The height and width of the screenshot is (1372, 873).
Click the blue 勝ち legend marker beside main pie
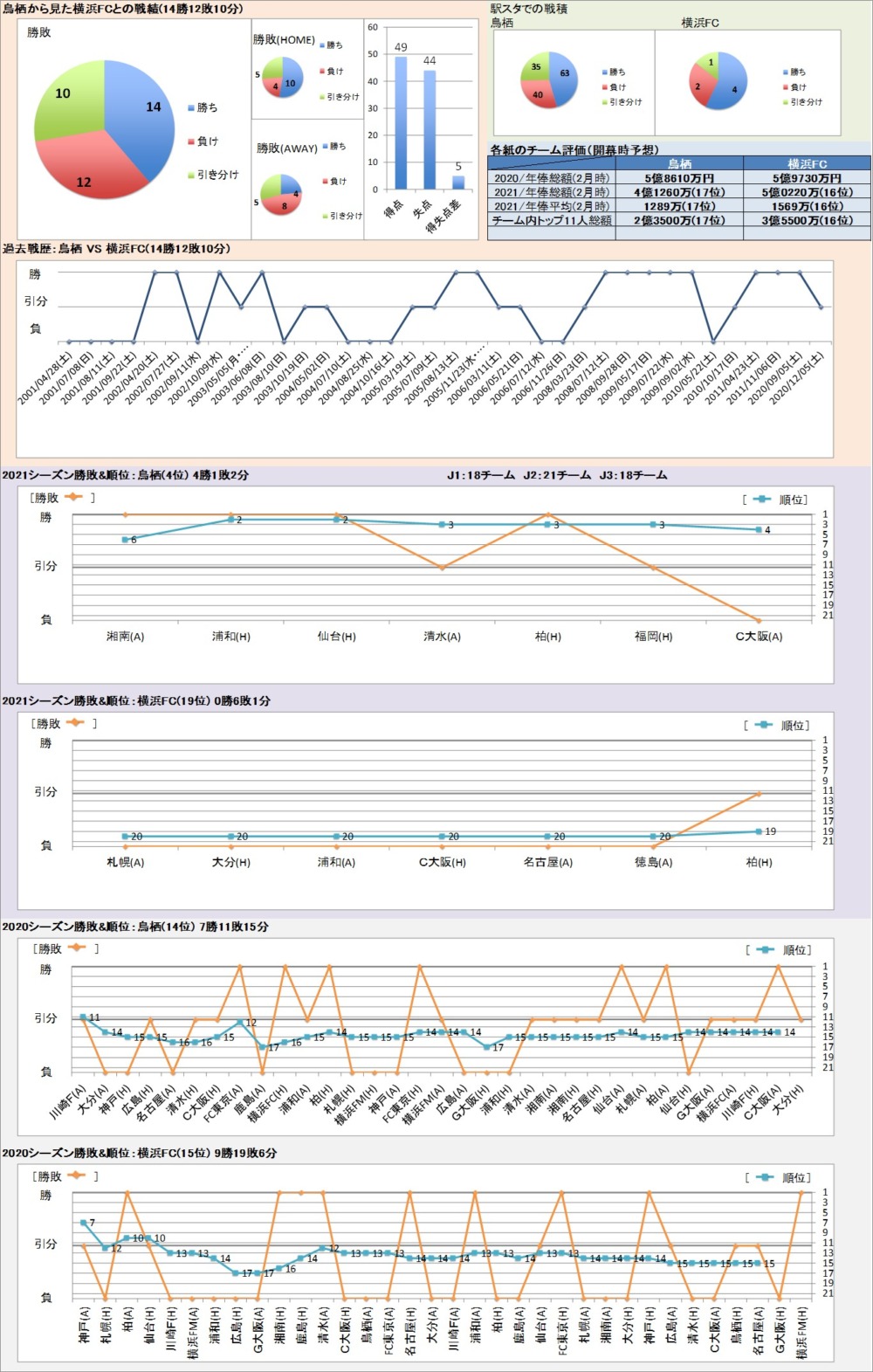[x=191, y=108]
